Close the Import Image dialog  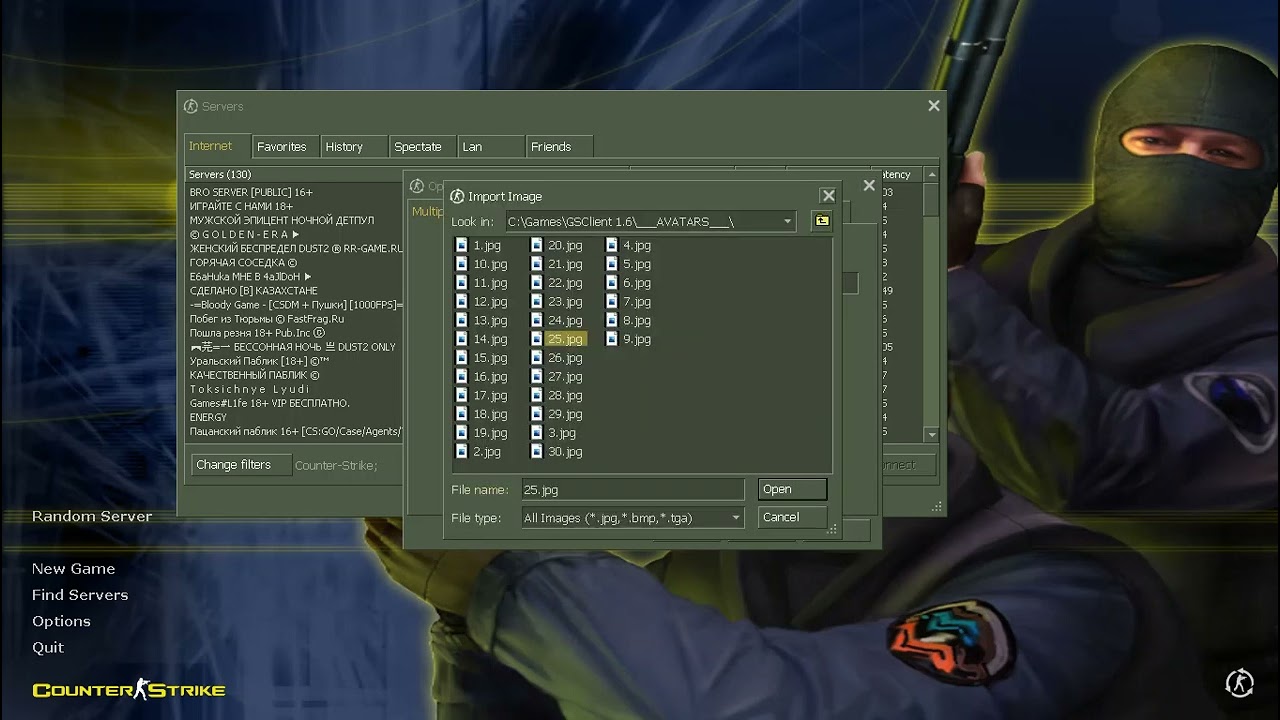point(828,196)
